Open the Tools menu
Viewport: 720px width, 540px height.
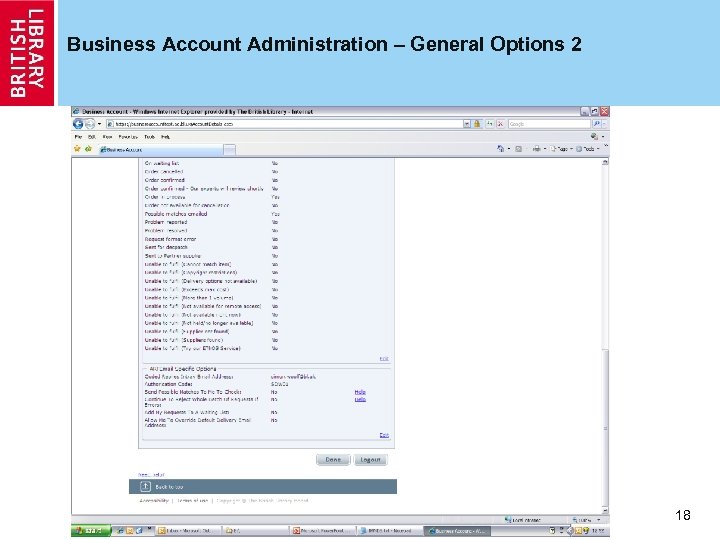[x=150, y=137]
